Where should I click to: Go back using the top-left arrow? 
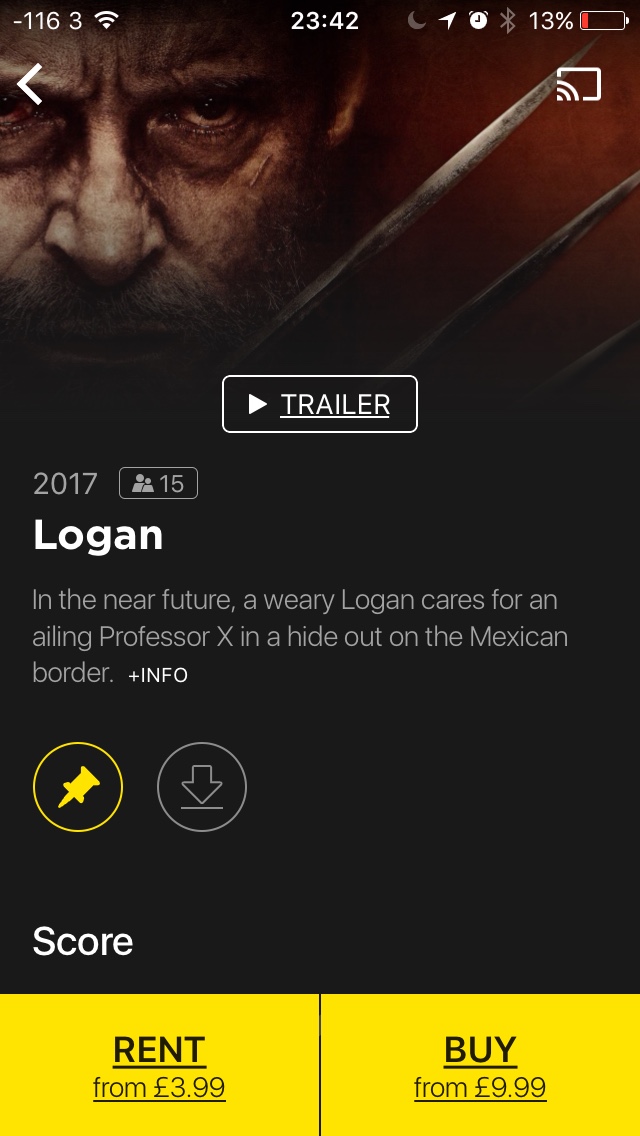30,84
